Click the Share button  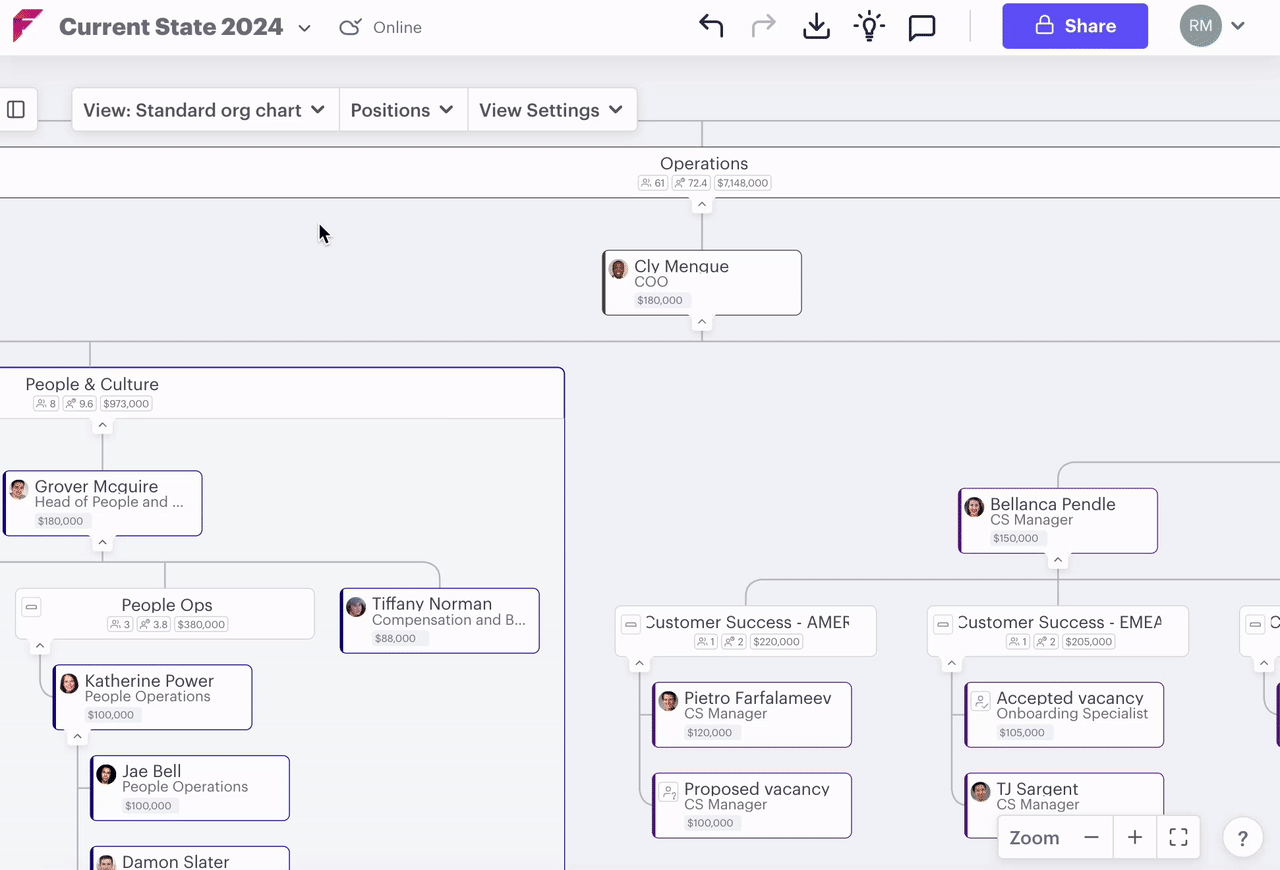(1075, 27)
